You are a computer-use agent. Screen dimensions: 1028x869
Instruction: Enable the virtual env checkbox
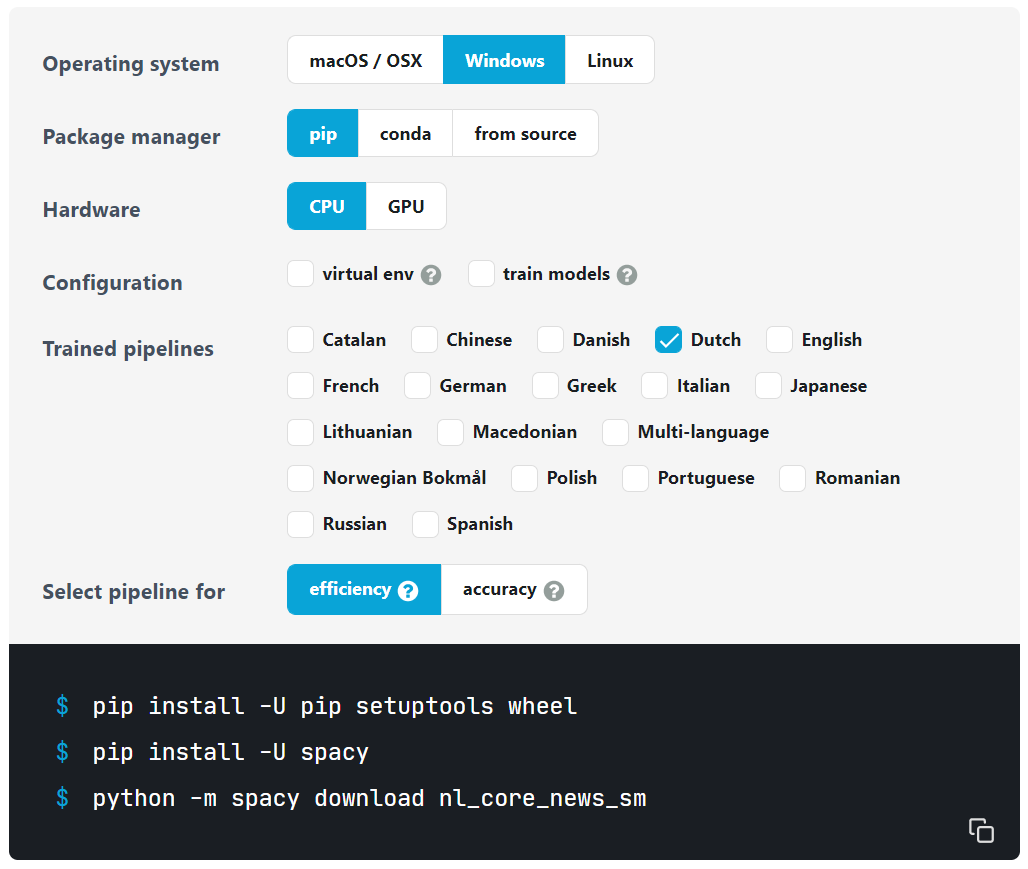(x=300, y=273)
